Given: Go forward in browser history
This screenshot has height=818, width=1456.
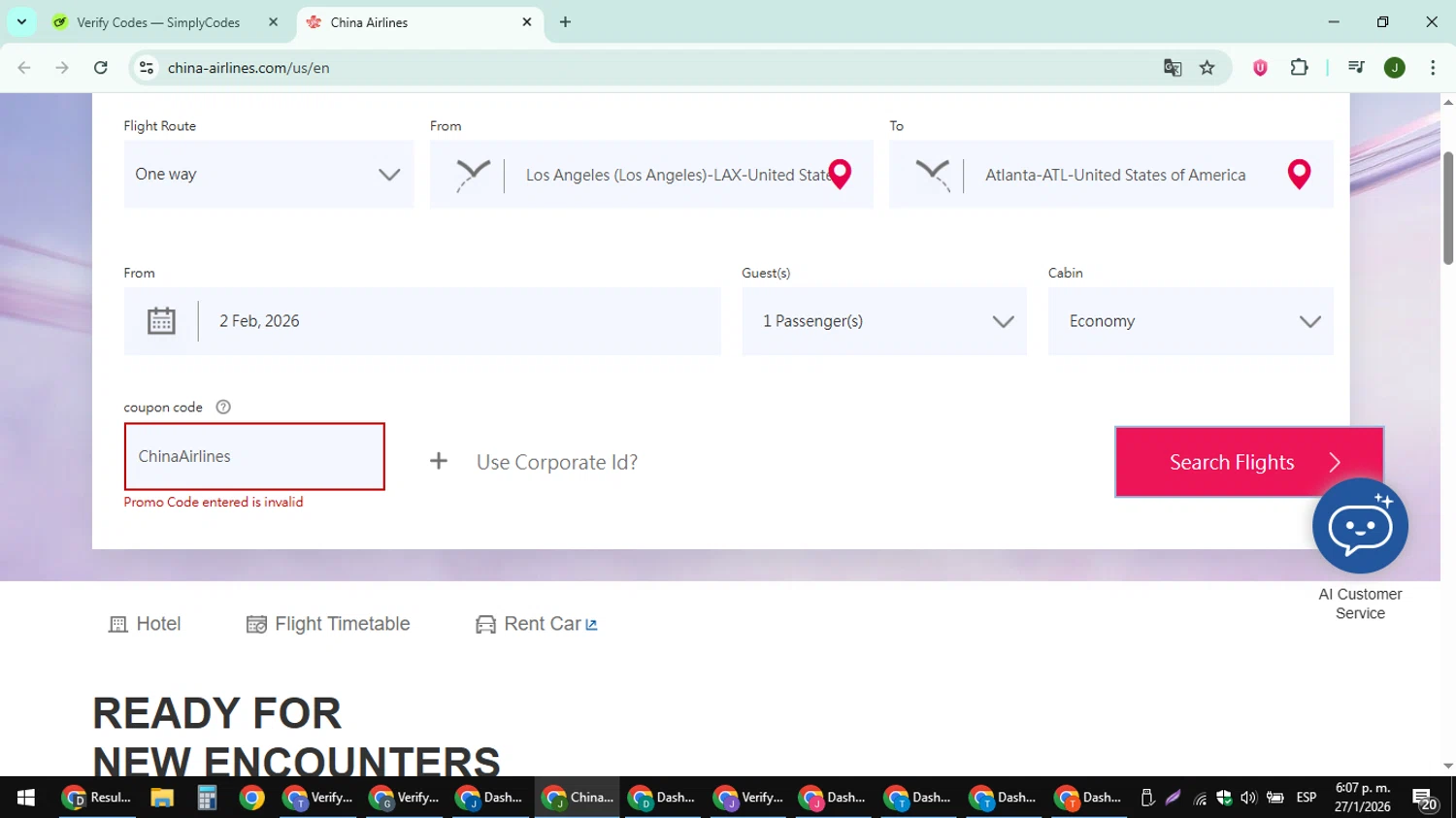Looking at the screenshot, I should (62, 68).
